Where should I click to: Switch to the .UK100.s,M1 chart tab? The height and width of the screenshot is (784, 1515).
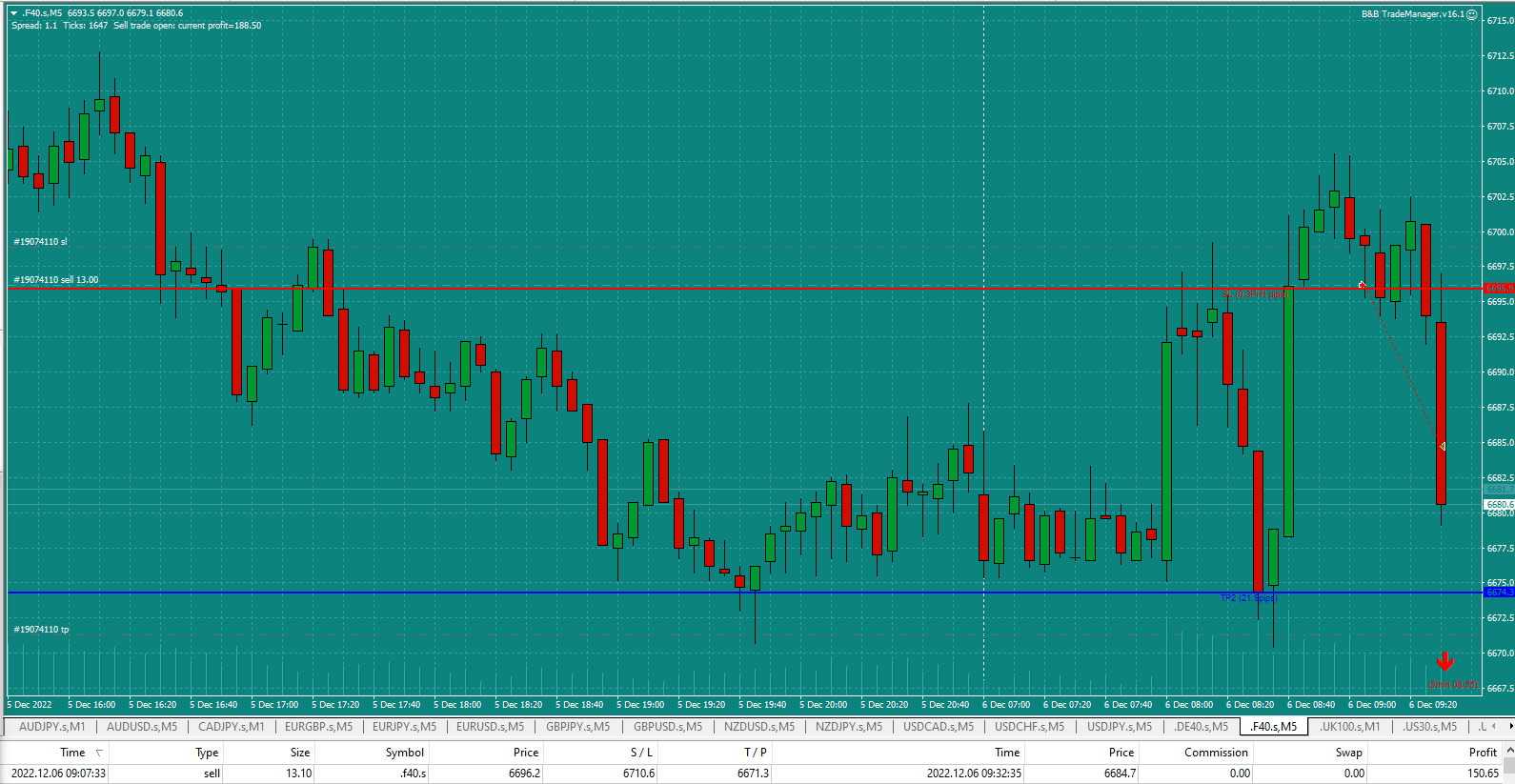(x=1349, y=727)
